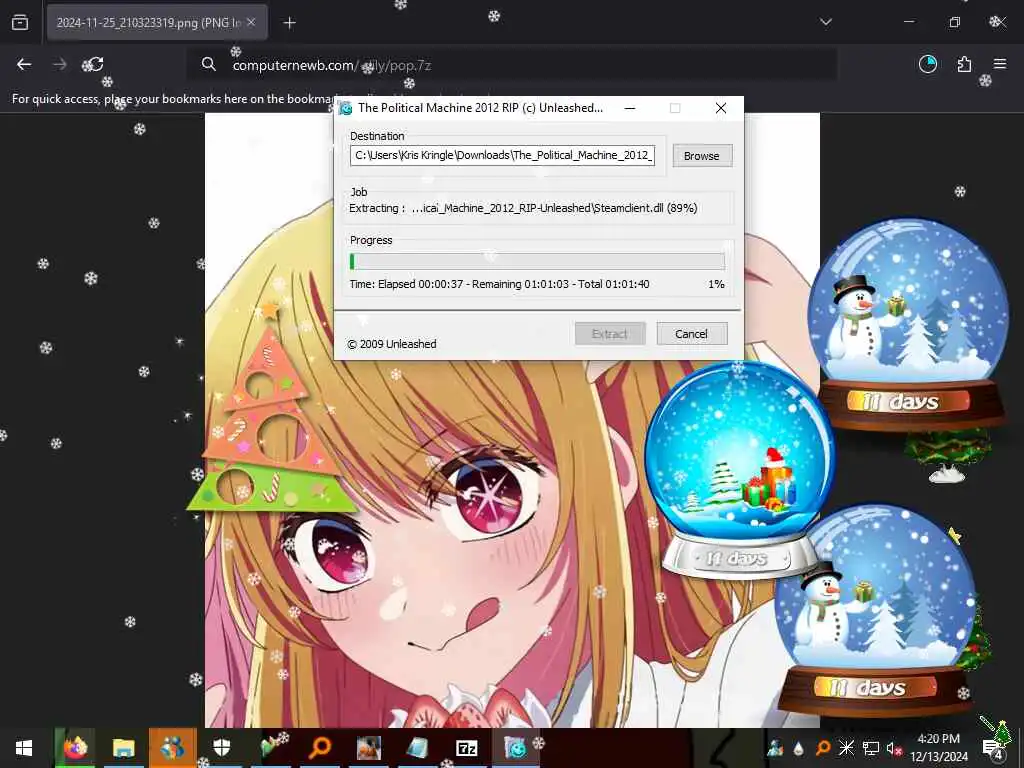Click the 'Elapsed 00:00:37' time text

421,284
